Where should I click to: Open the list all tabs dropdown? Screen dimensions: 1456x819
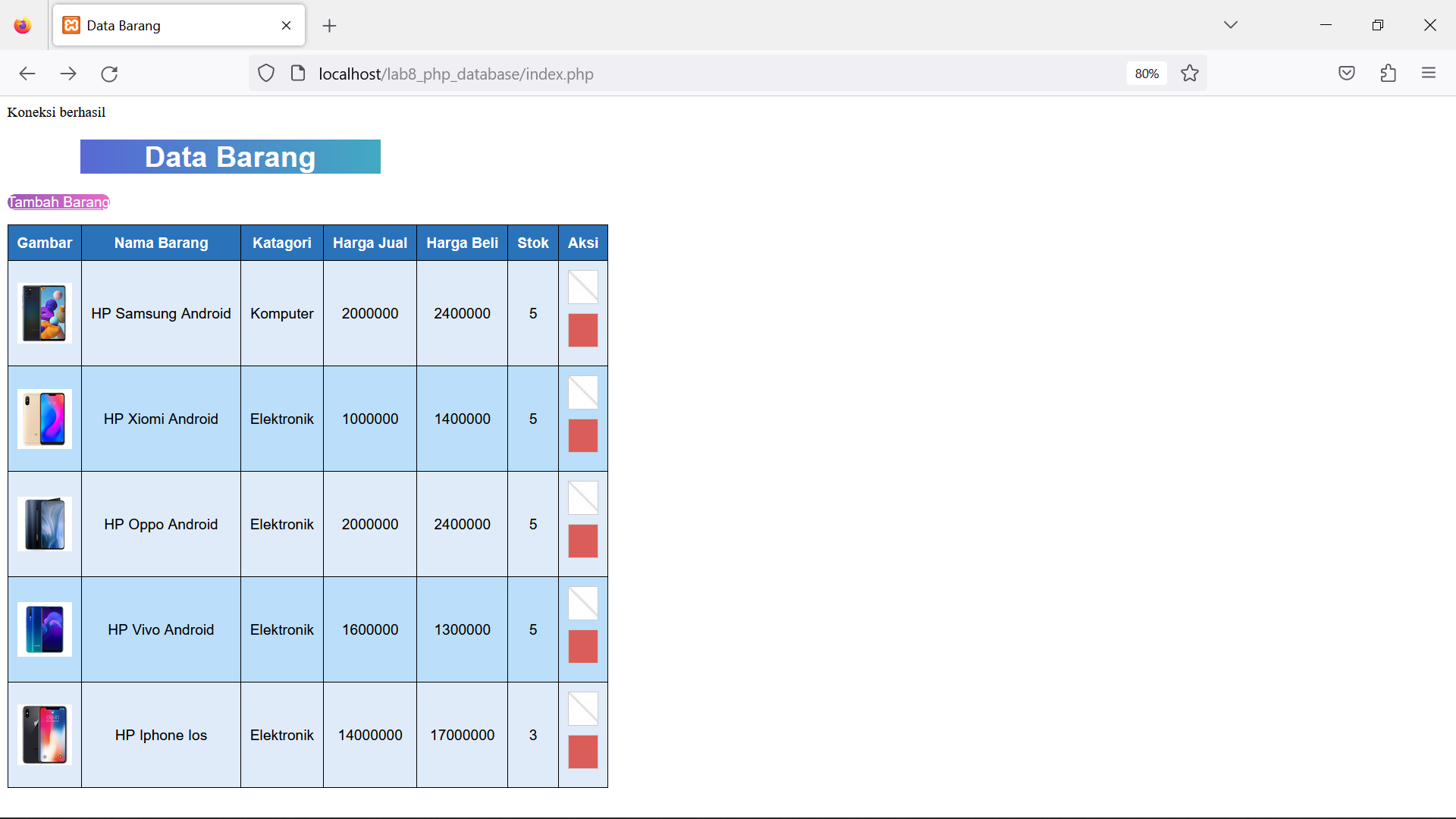click(1230, 24)
